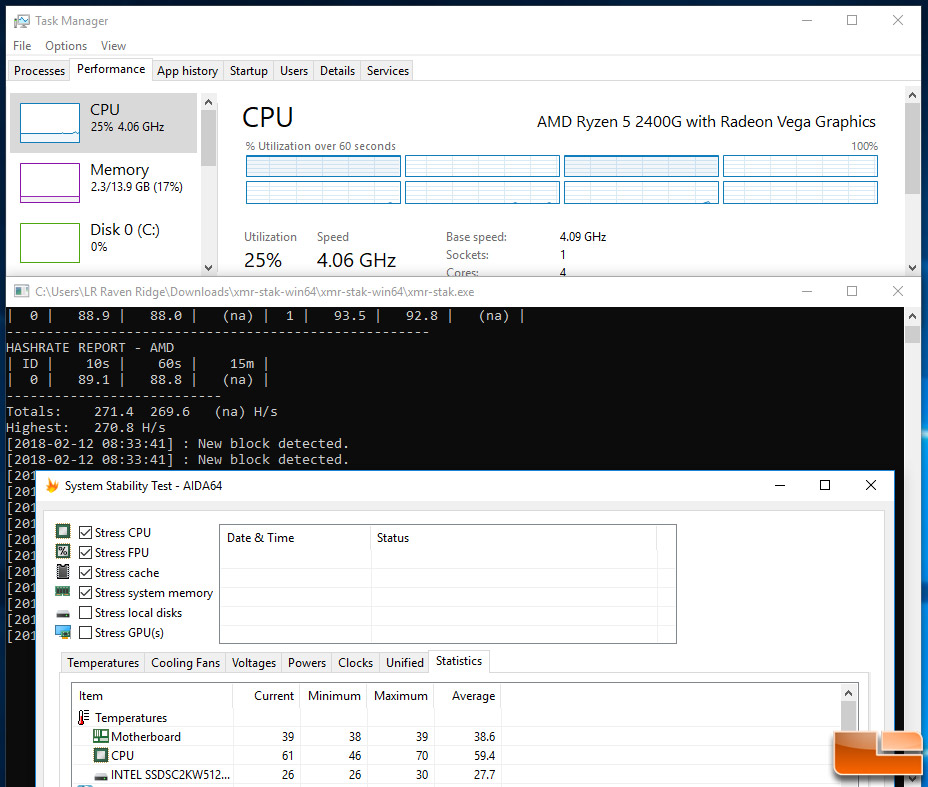
Task: Click the Motherboard icon in statistics list
Action: 101,736
